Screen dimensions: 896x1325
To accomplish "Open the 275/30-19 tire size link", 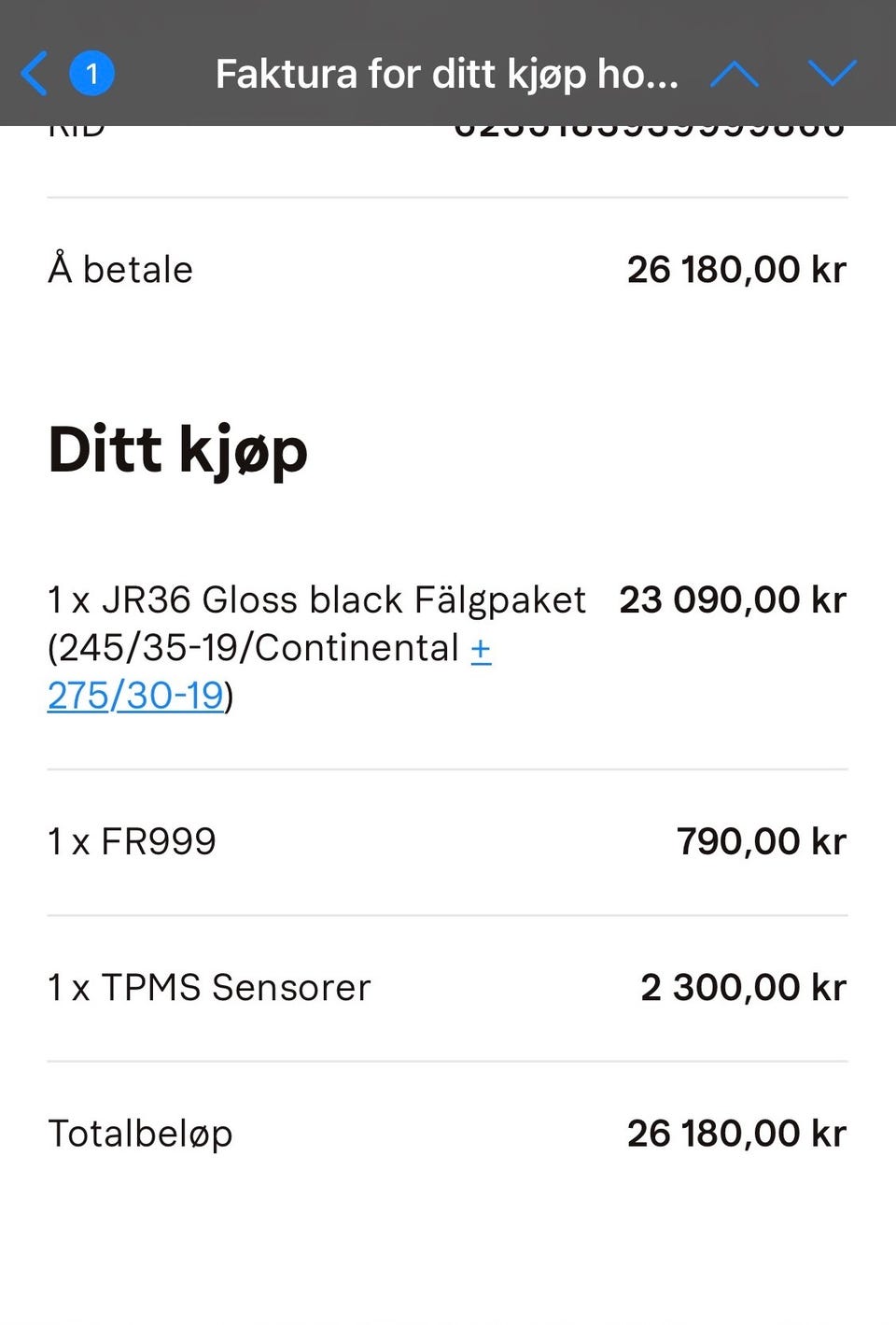I will coord(136,696).
